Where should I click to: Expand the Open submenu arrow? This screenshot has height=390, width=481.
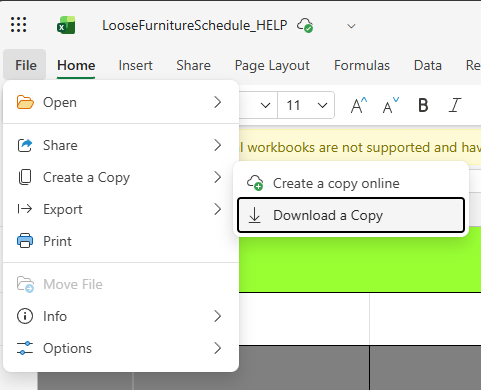click(x=217, y=102)
